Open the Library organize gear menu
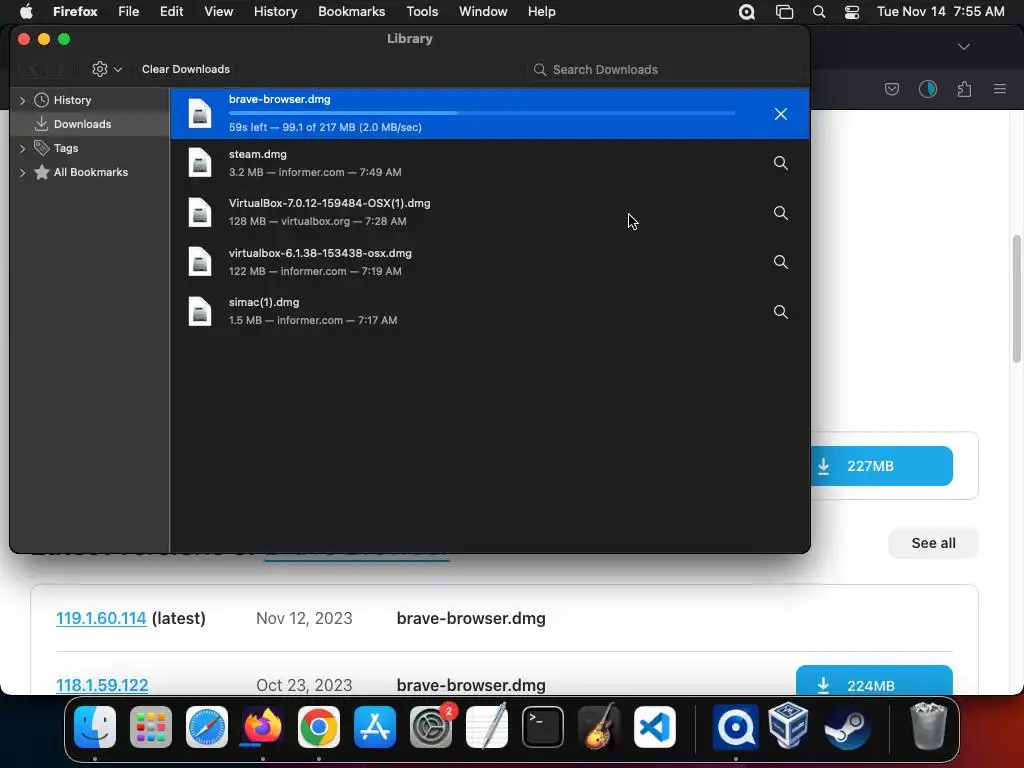 pyautogui.click(x=106, y=69)
